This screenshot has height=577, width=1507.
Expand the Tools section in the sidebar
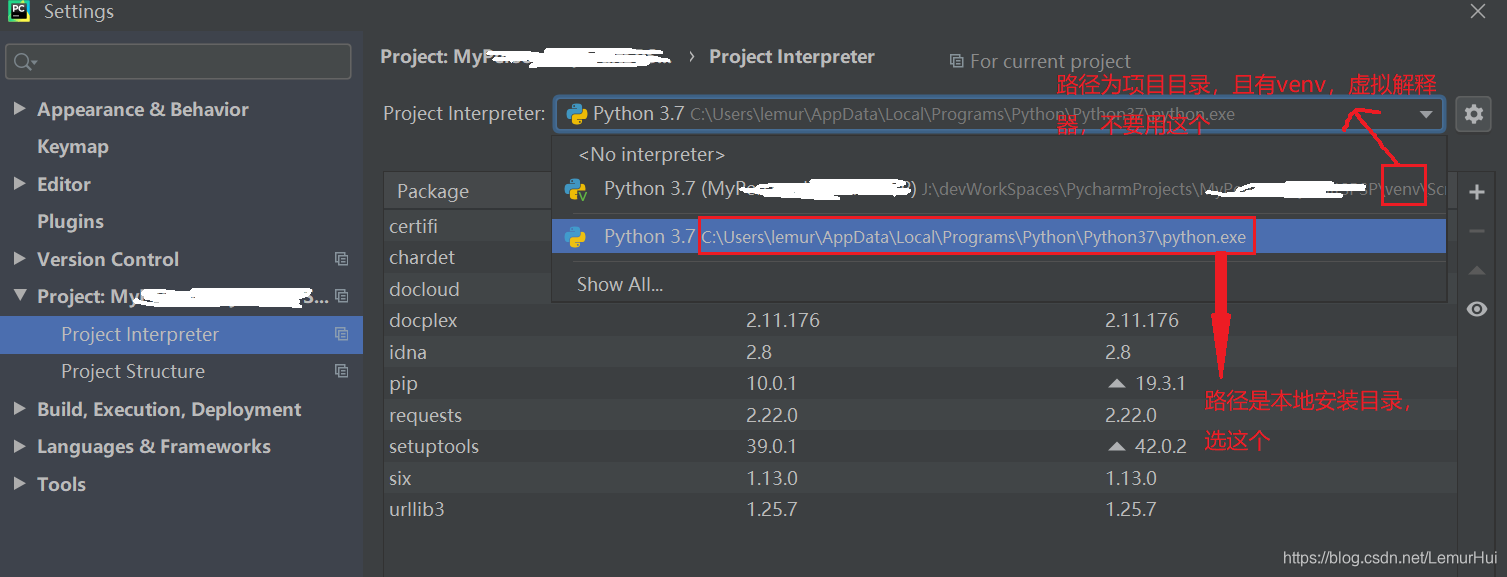point(17,484)
